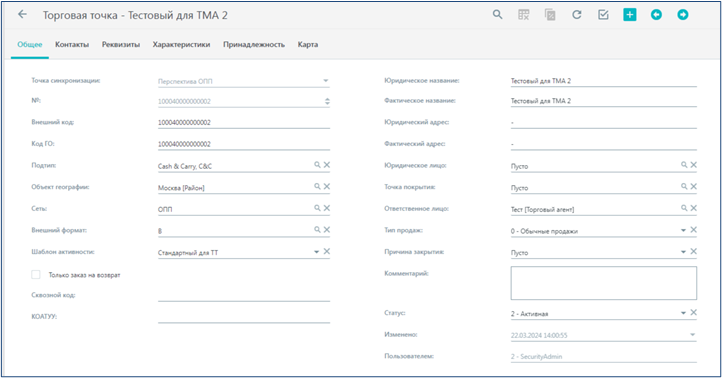Clear Ответственное лицо with its X icon

coord(693,208)
